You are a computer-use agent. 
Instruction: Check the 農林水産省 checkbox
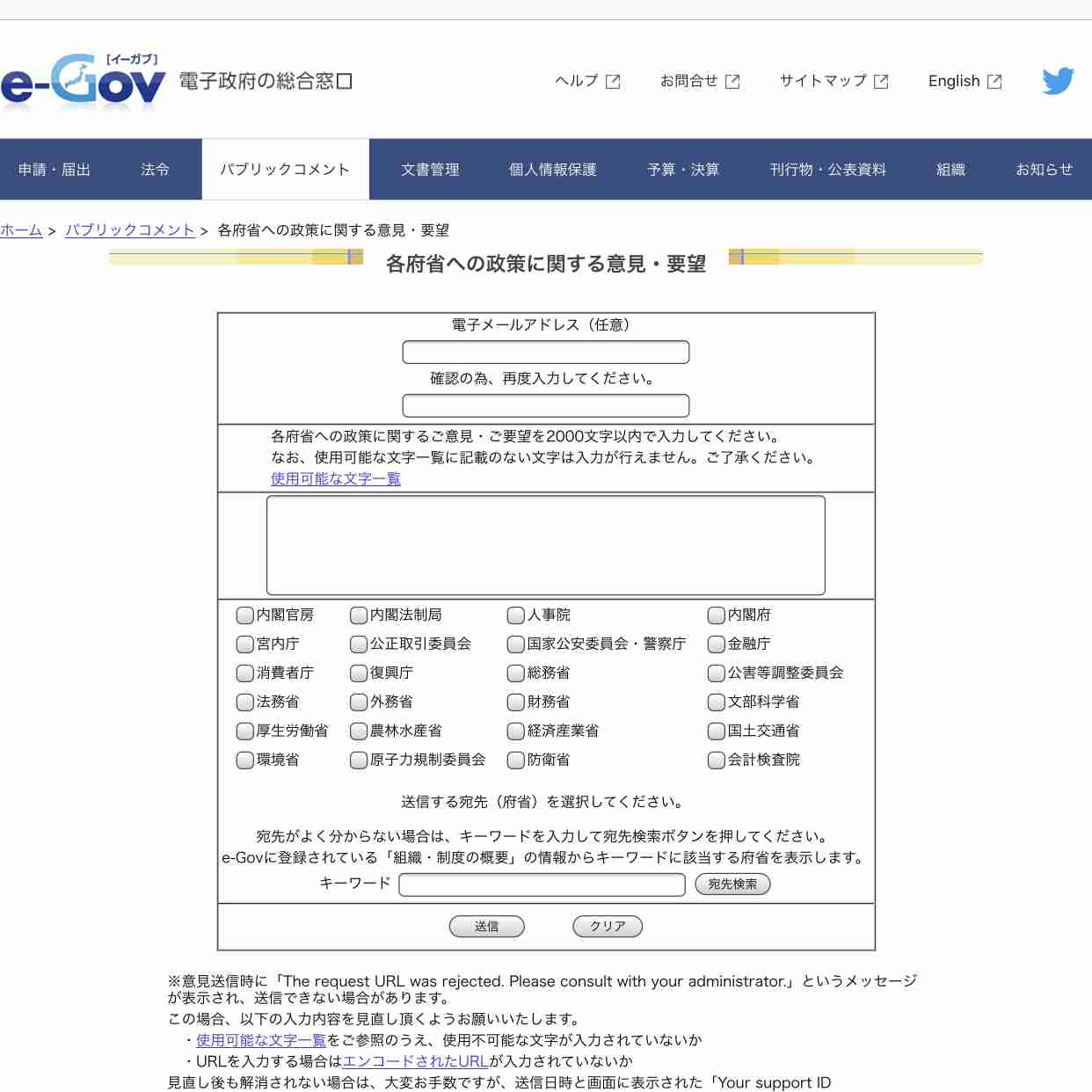(359, 732)
